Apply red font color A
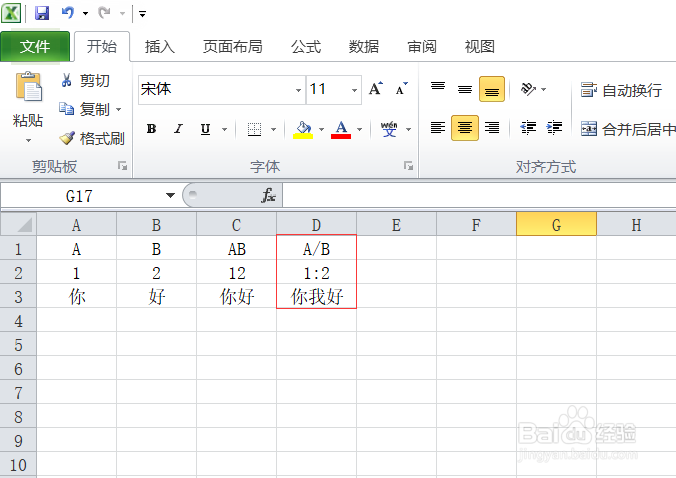676x478 pixels. [341, 129]
